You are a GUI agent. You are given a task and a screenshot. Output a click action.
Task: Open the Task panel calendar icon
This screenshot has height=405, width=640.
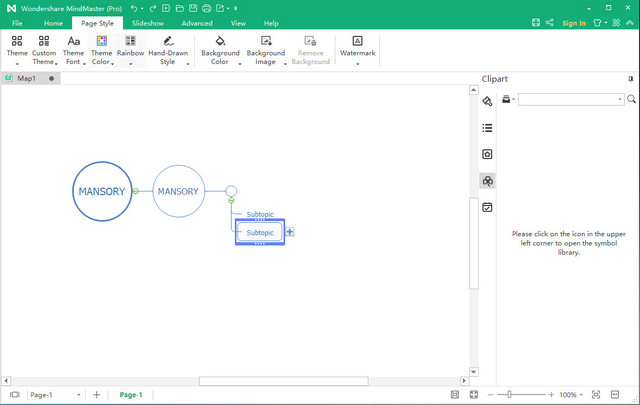(x=487, y=207)
